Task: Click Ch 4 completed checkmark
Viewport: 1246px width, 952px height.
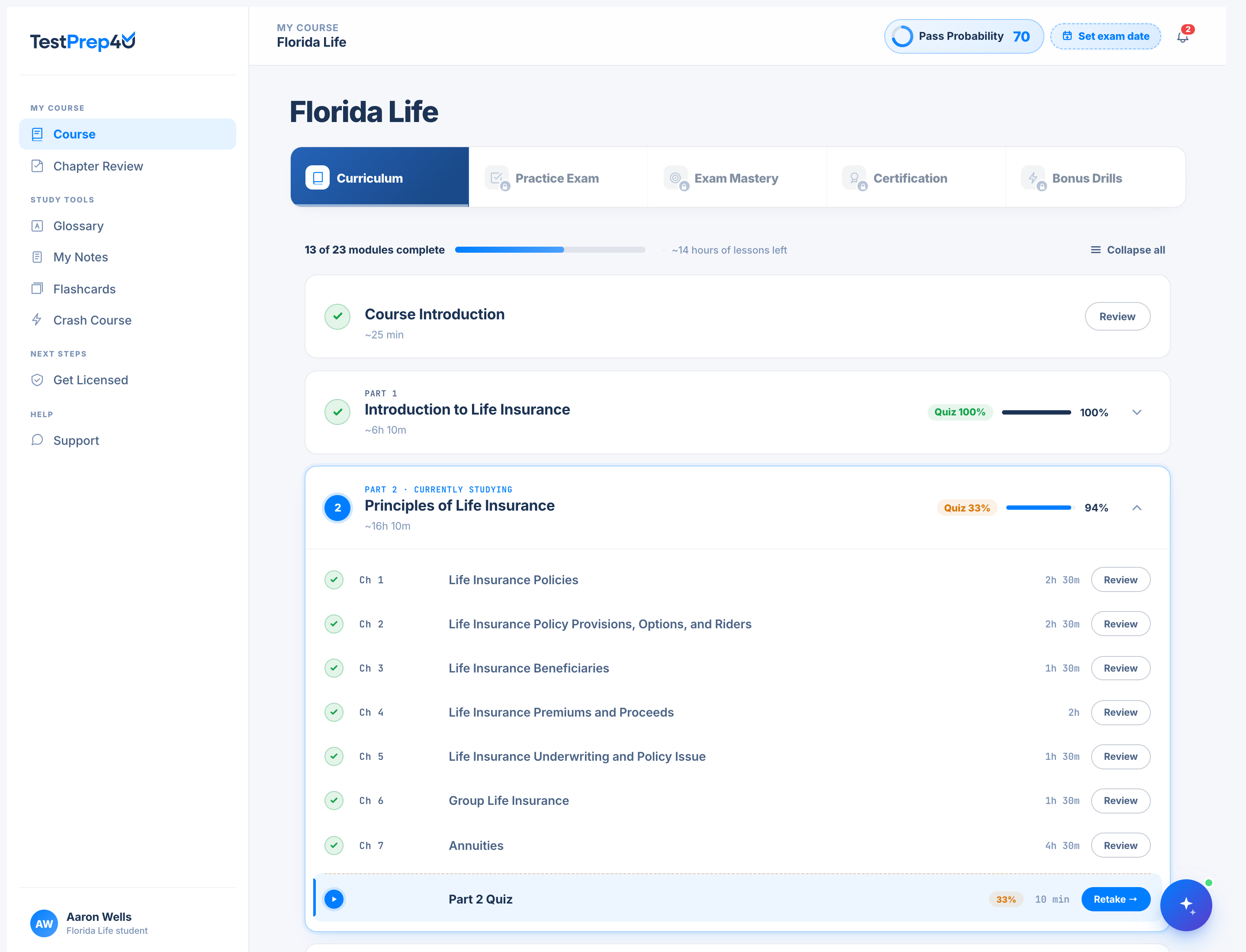Action: tap(334, 712)
